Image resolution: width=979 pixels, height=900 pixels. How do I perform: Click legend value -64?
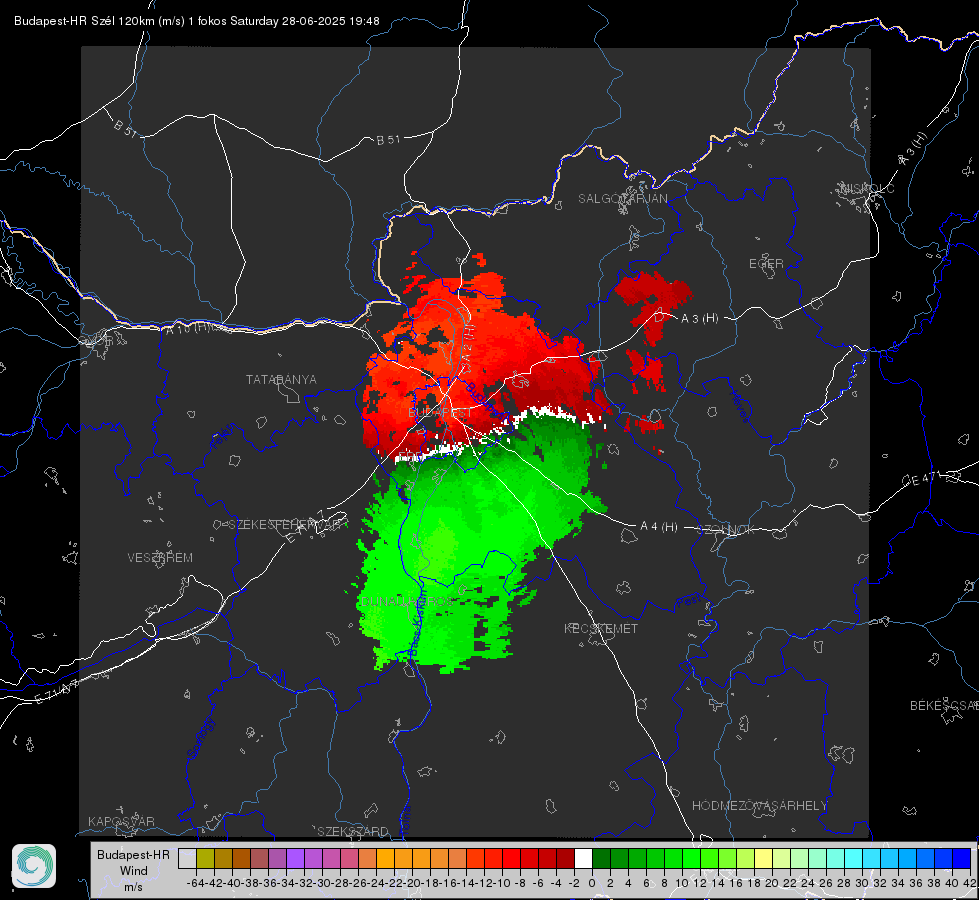195,883
